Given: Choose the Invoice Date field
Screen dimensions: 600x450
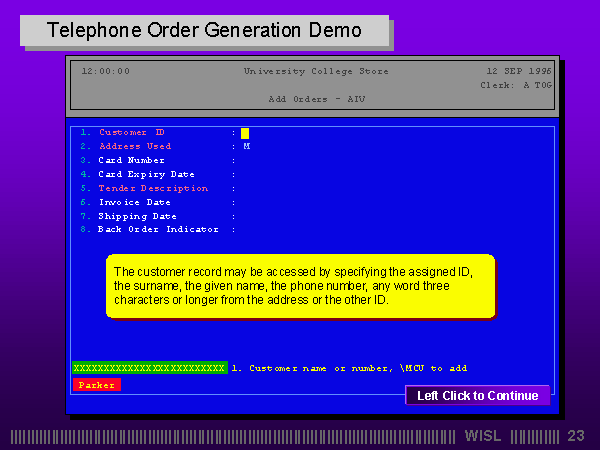Looking at the screenshot, I should [x=133, y=202].
